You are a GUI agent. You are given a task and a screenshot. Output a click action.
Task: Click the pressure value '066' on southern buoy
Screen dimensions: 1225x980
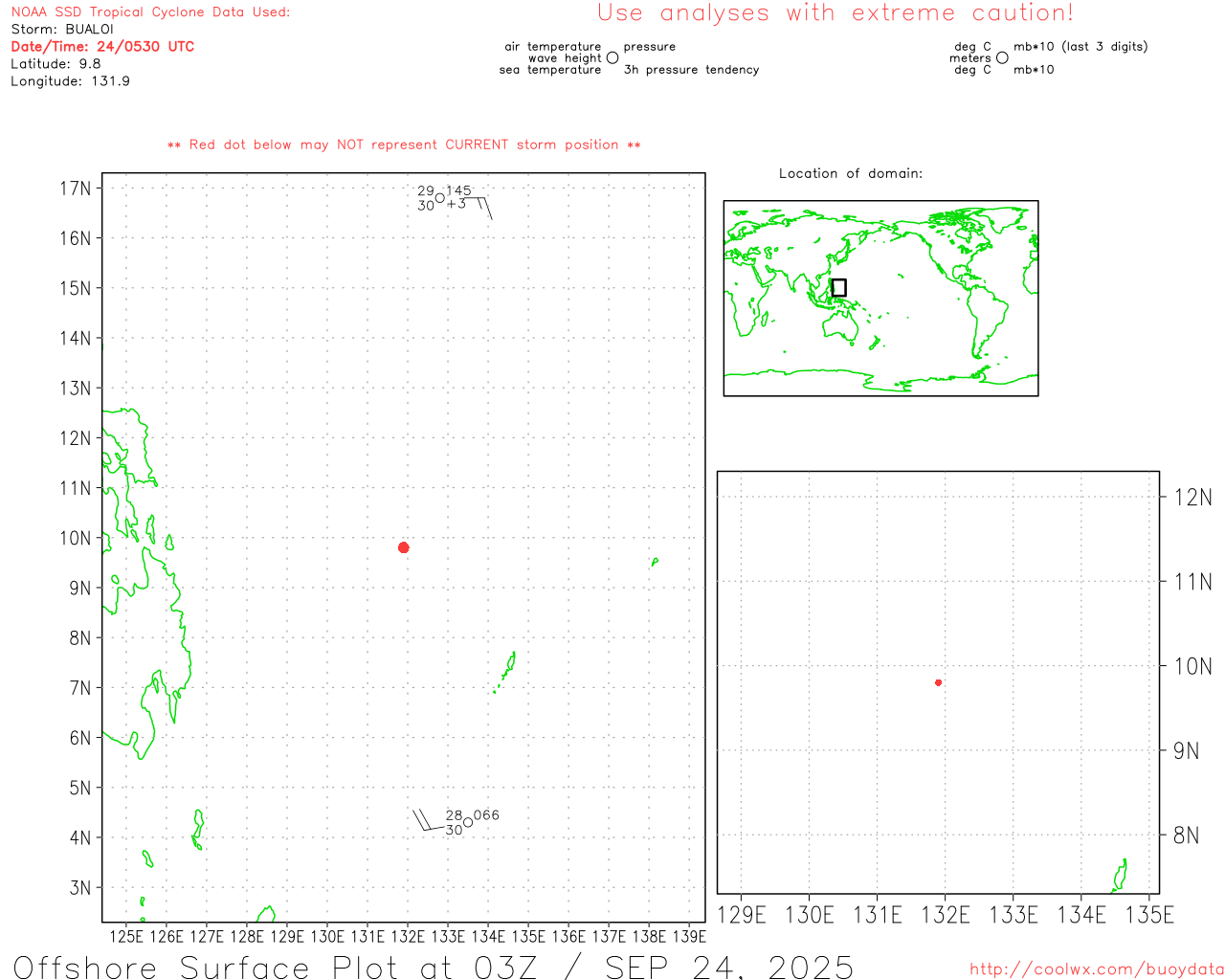click(x=486, y=815)
